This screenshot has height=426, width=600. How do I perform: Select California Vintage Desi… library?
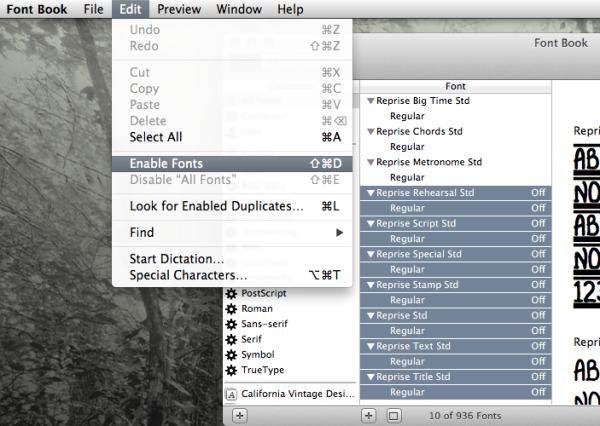point(298,394)
